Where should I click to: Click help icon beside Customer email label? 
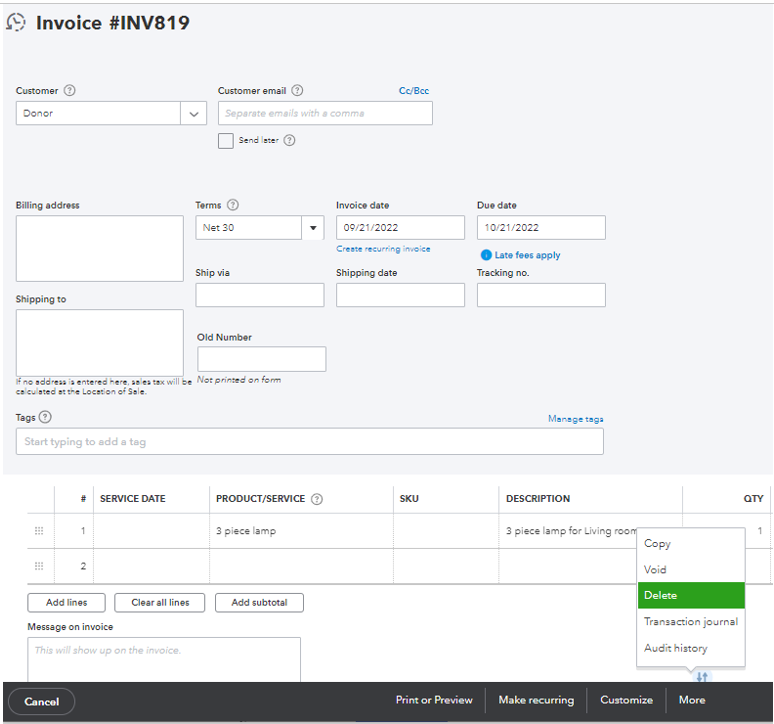297,91
